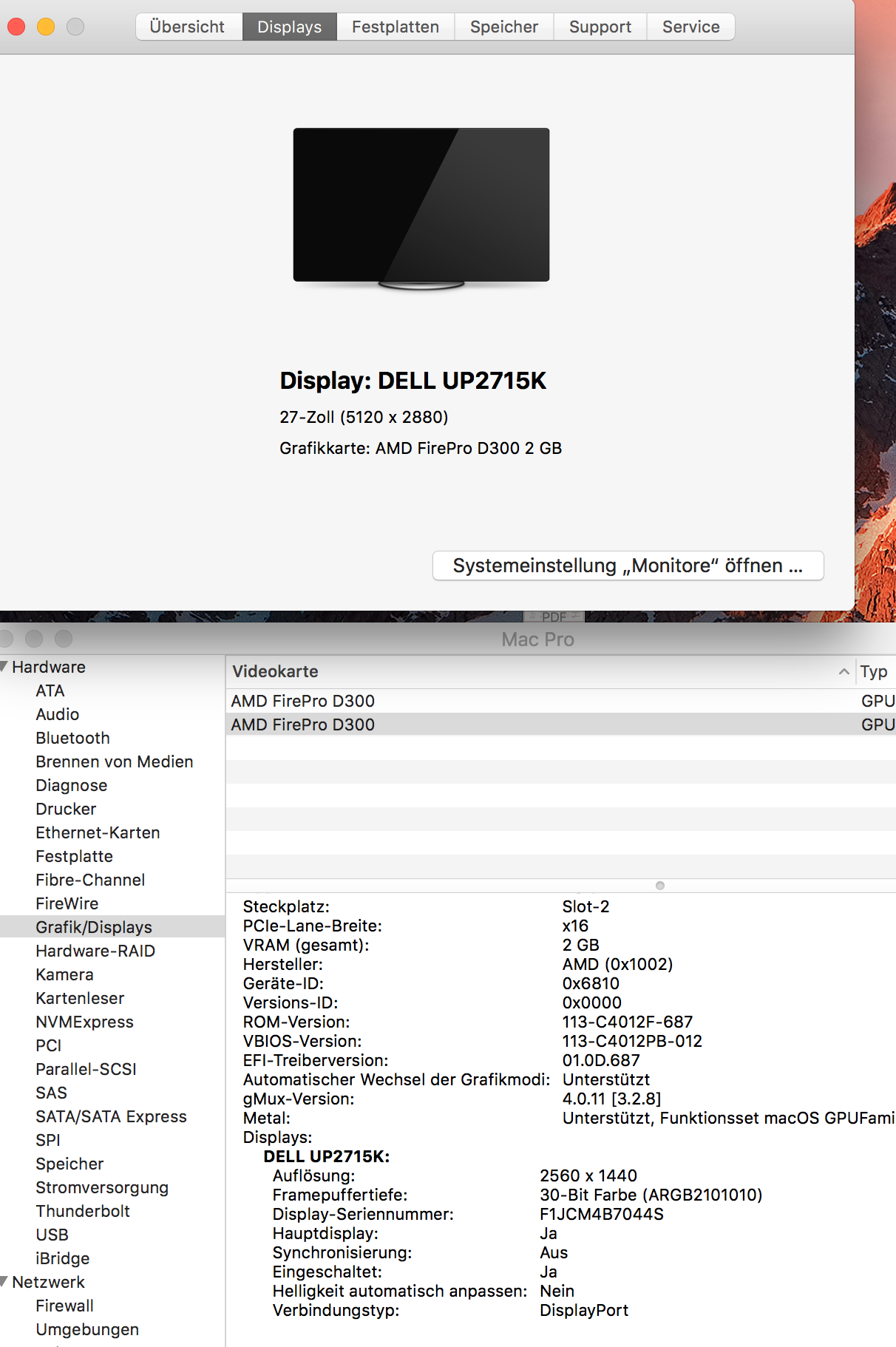Open the Speicher tab

click(x=504, y=27)
